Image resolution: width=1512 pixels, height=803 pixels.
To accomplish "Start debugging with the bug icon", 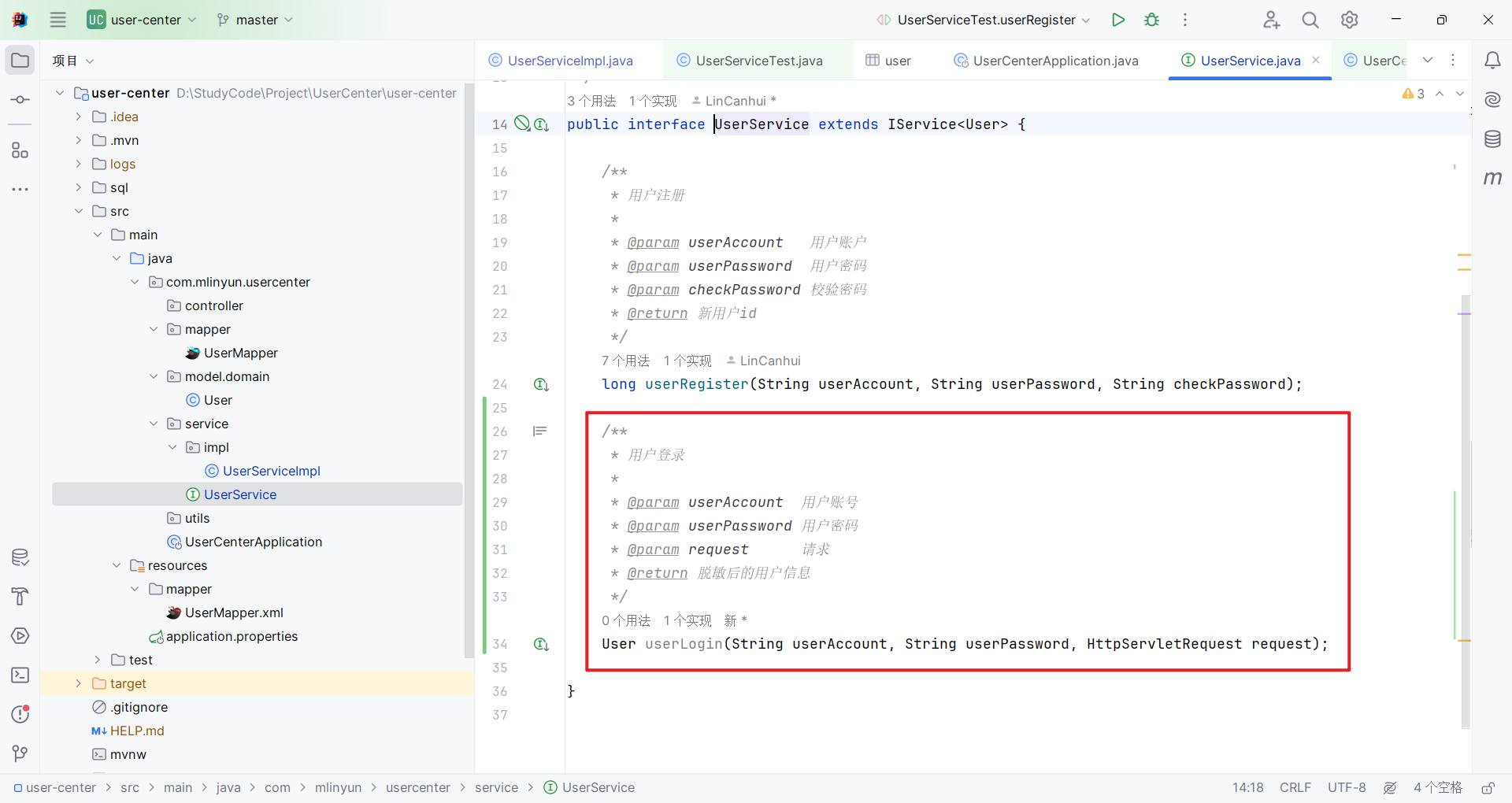I will pyautogui.click(x=1151, y=20).
